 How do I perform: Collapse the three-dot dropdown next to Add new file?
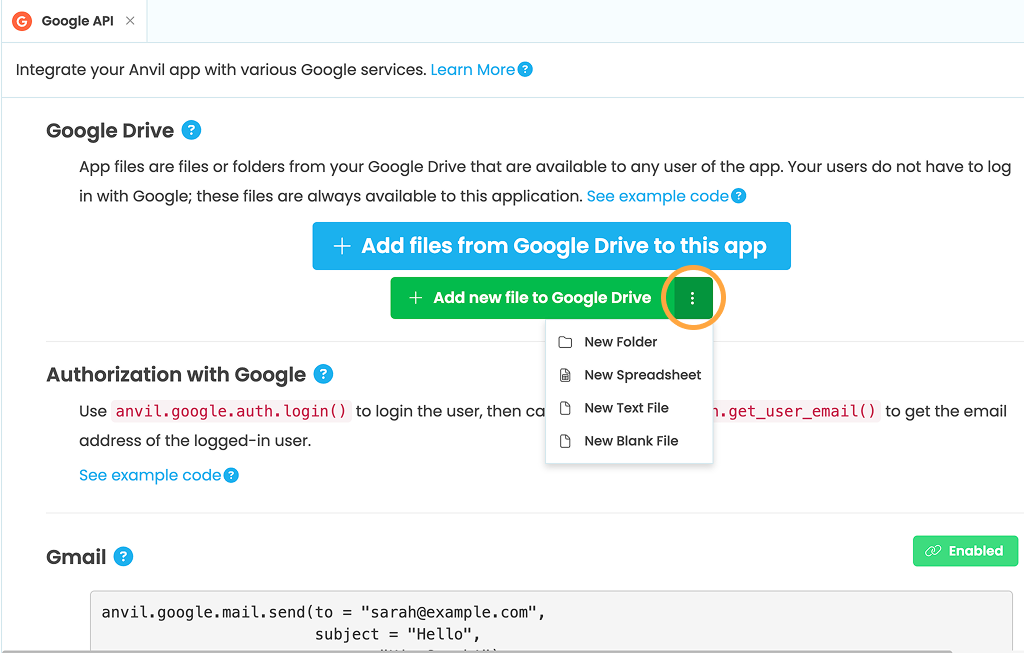[693, 298]
